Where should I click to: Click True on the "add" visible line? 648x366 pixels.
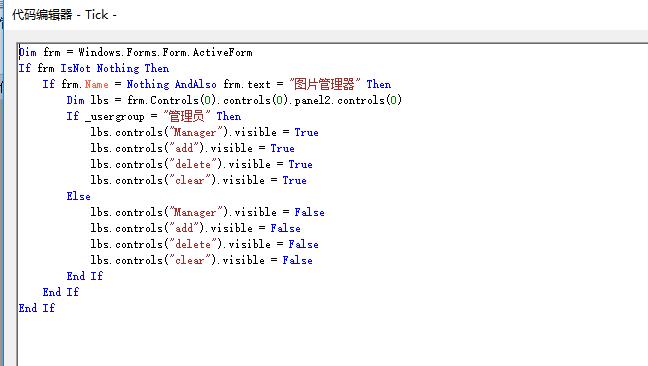coord(283,148)
